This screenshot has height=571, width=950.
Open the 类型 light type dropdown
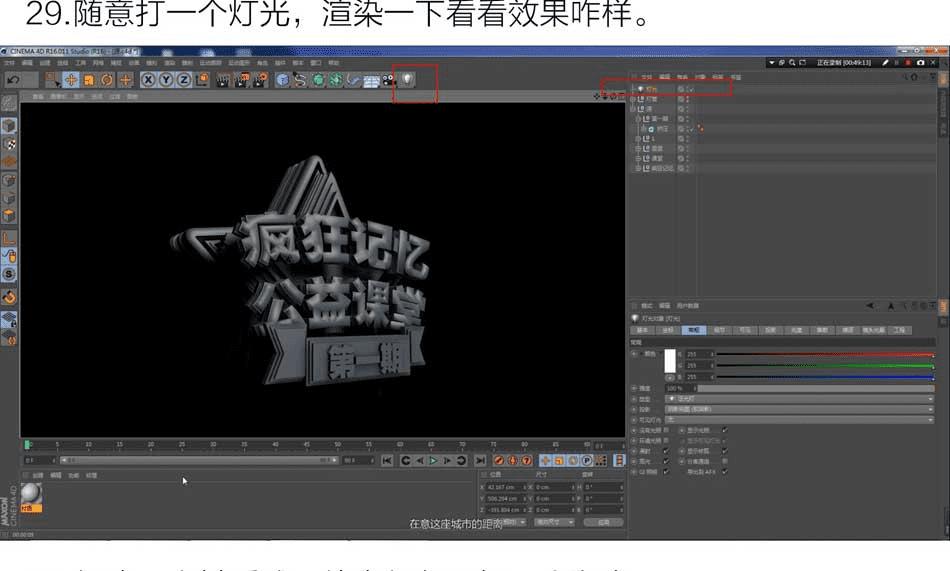click(x=799, y=399)
